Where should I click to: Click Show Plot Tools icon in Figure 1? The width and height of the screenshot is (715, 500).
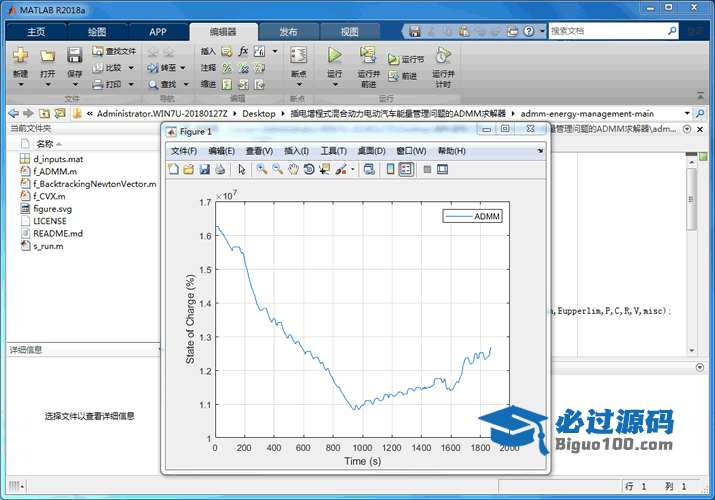(442, 169)
